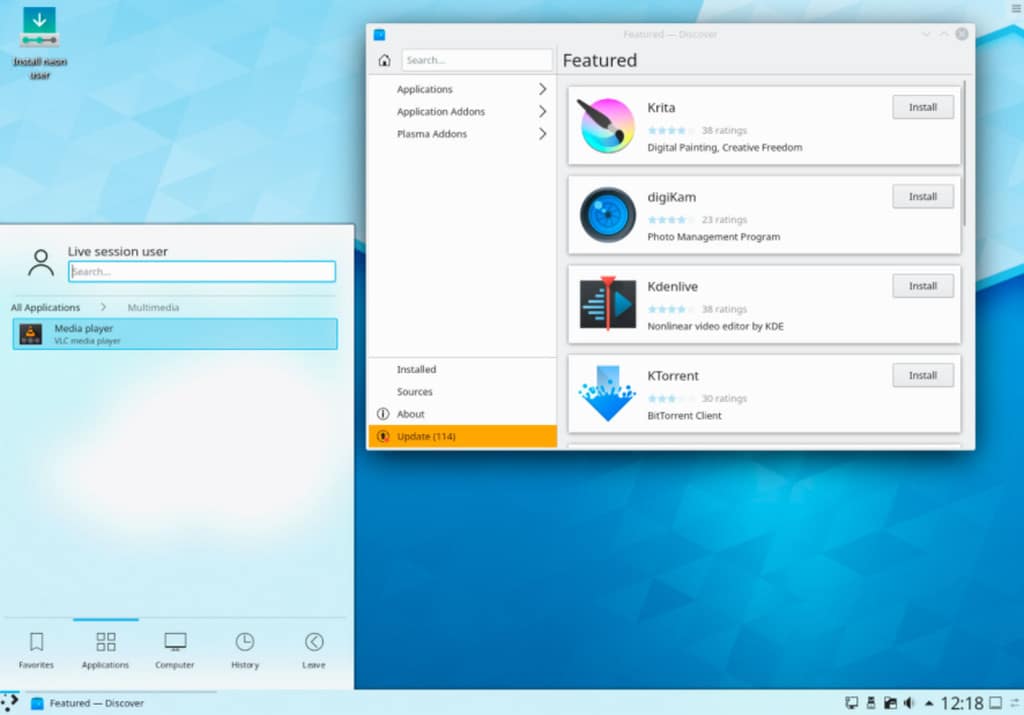Install KTorrent
Image resolution: width=1024 pixels, height=715 pixels.
point(923,375)
